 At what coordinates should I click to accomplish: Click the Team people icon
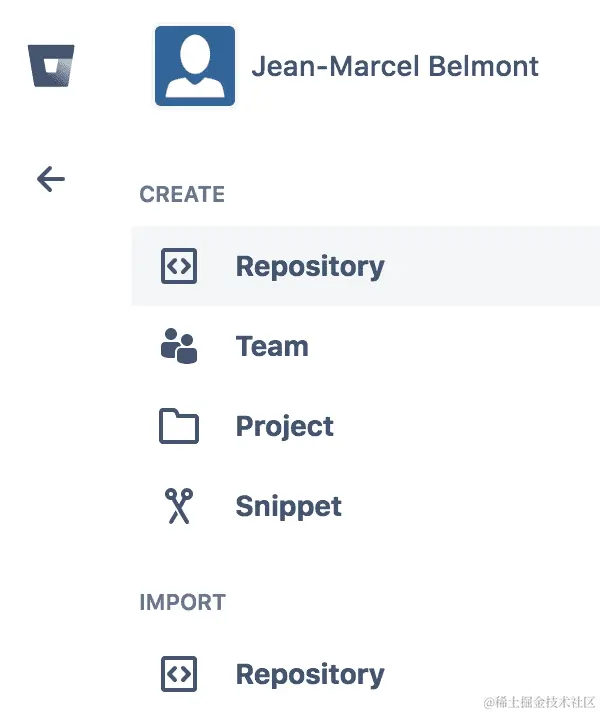tap(179, 346)
